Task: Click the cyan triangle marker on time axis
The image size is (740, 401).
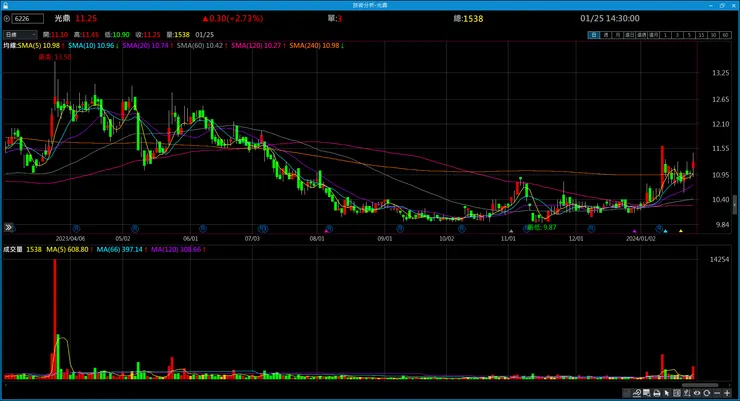Action: click(x=665, y=231)
